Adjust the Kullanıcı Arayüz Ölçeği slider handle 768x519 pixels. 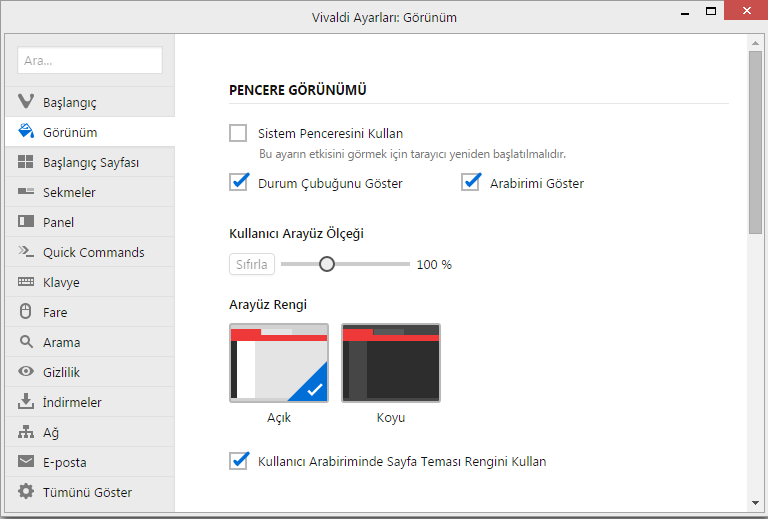click(327, 264)
